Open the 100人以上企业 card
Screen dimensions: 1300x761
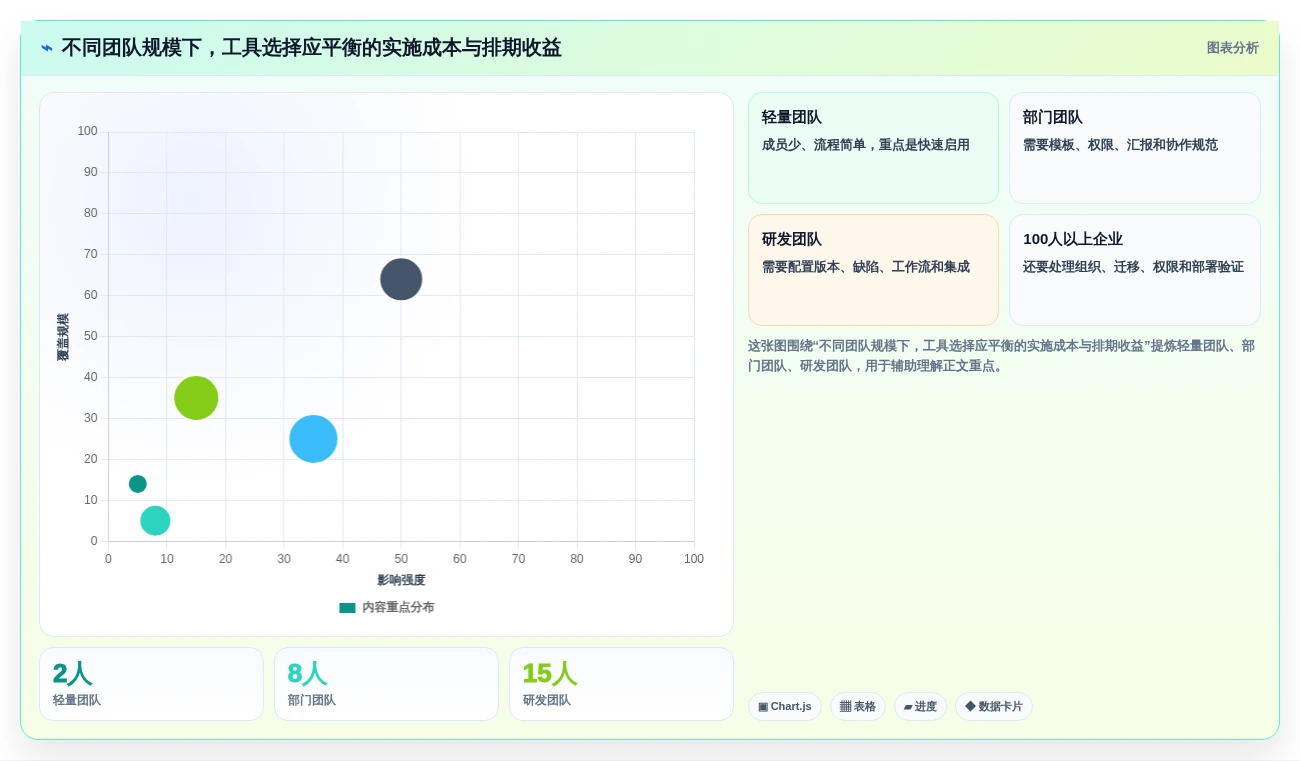(1134, 270)
